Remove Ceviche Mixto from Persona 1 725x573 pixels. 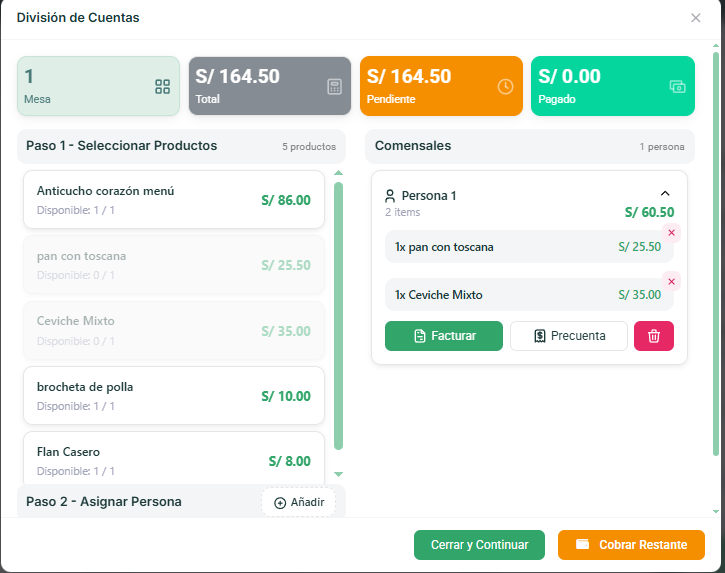click(671, 281)
